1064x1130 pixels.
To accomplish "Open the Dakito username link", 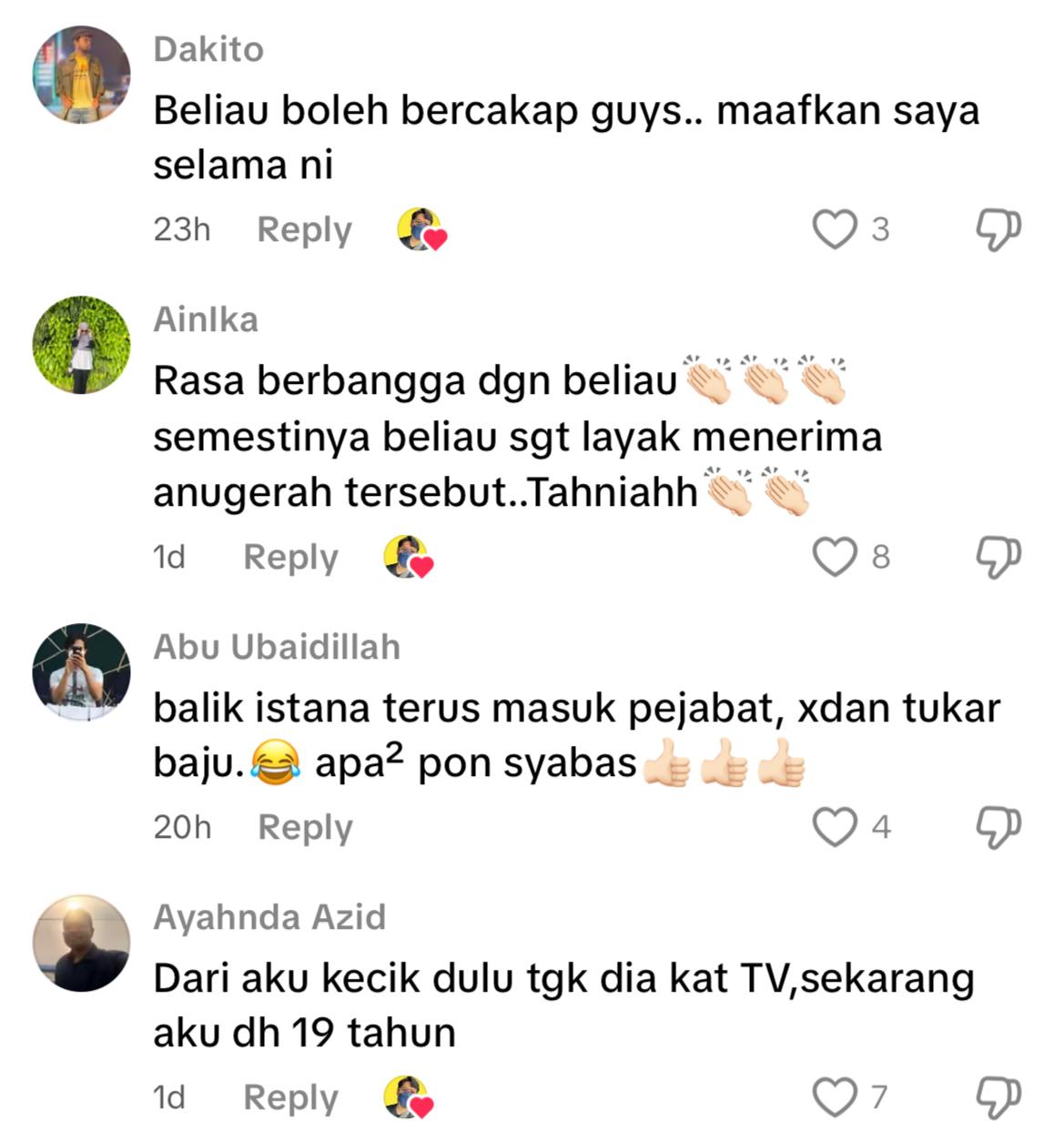I will (x=208, y=49).
